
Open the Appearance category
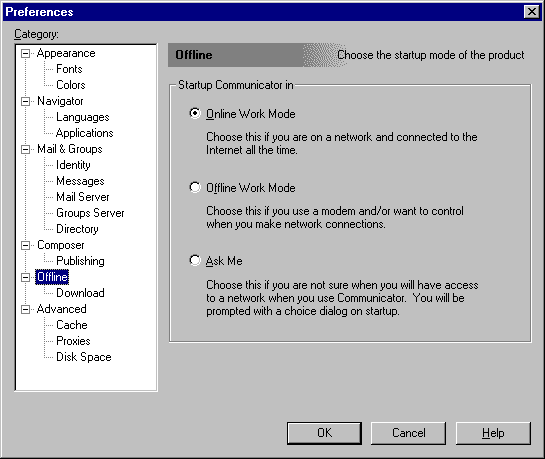66,53
